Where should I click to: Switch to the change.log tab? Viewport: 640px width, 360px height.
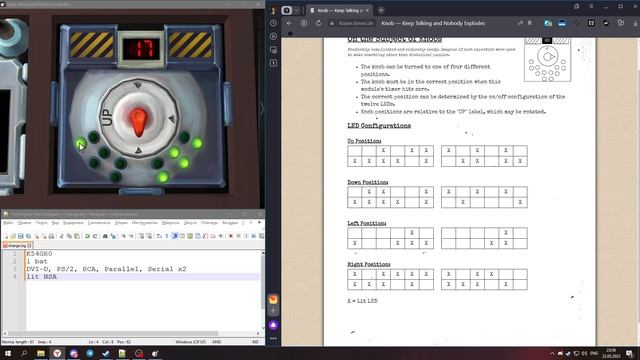[x=17, y=246]
